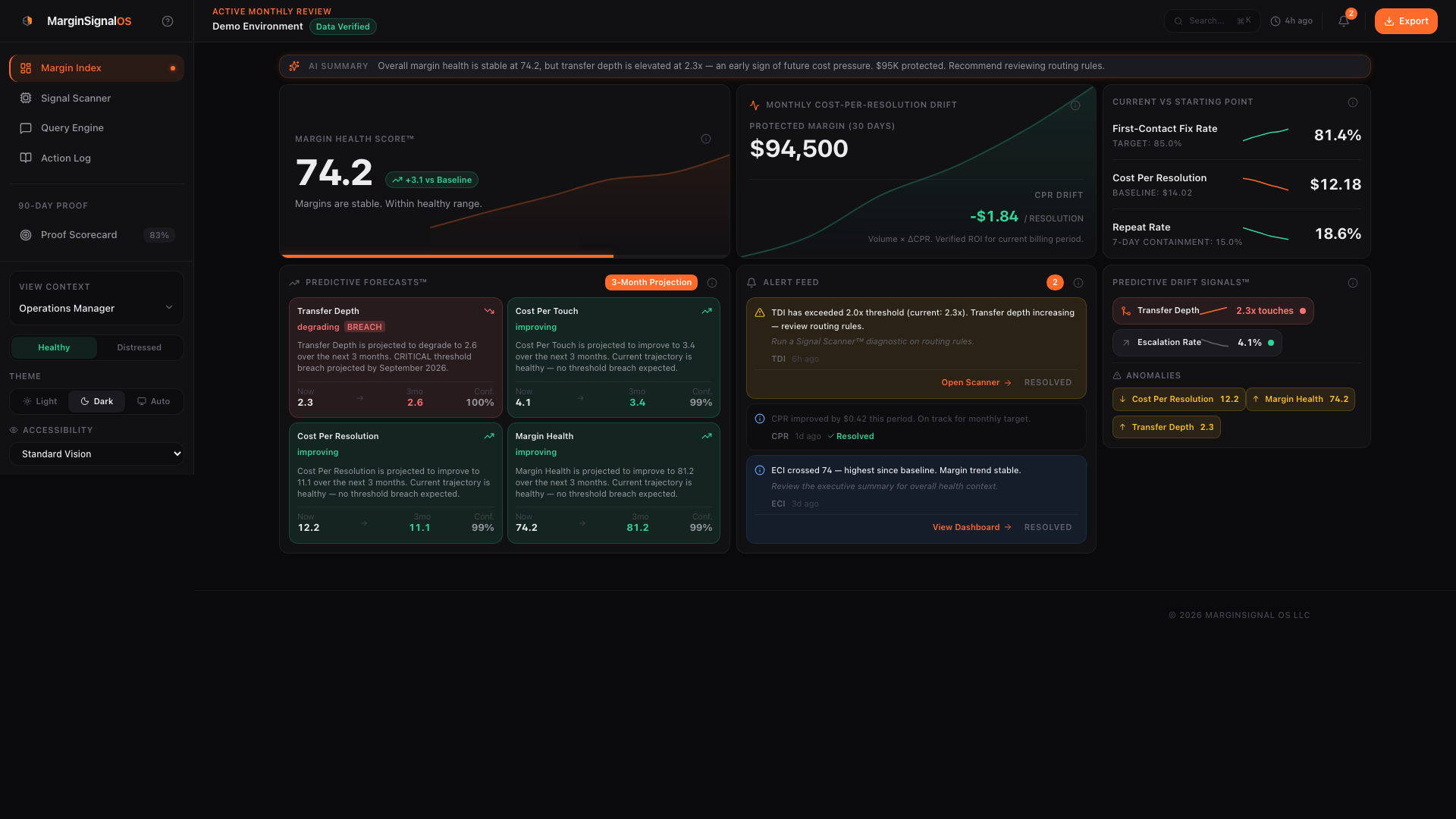Expand the Operations Manager view context selector
Image resolution: width=1456 pixels, height=819 pixels.
96,308
